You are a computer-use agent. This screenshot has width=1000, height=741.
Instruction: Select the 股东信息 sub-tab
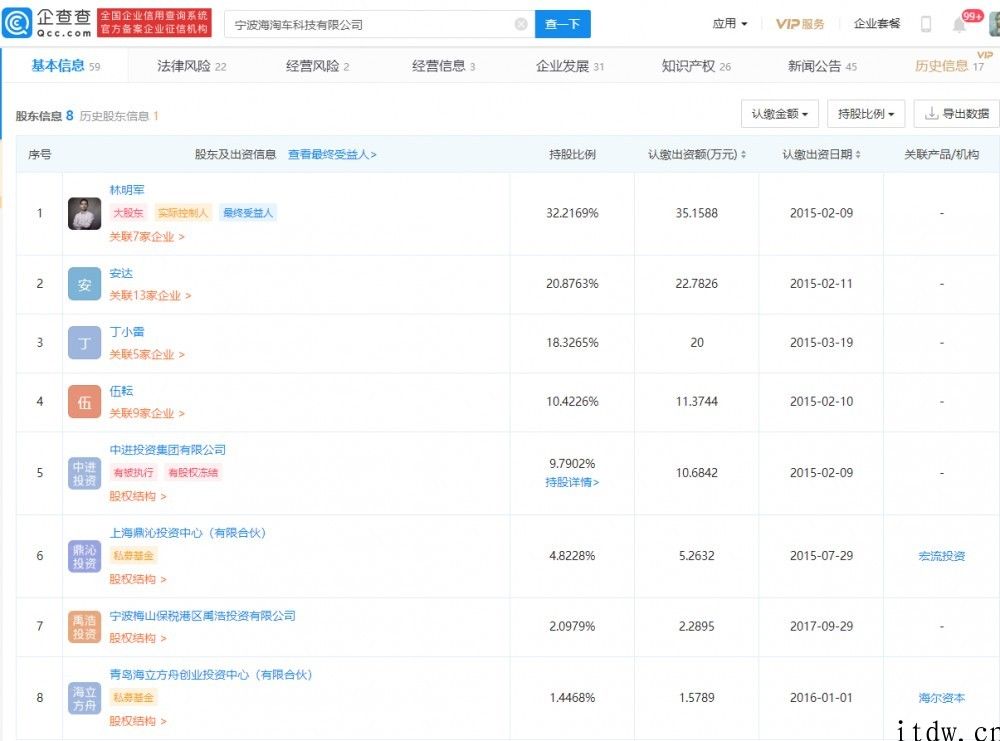pyautogui.click(x=44, y=115)
